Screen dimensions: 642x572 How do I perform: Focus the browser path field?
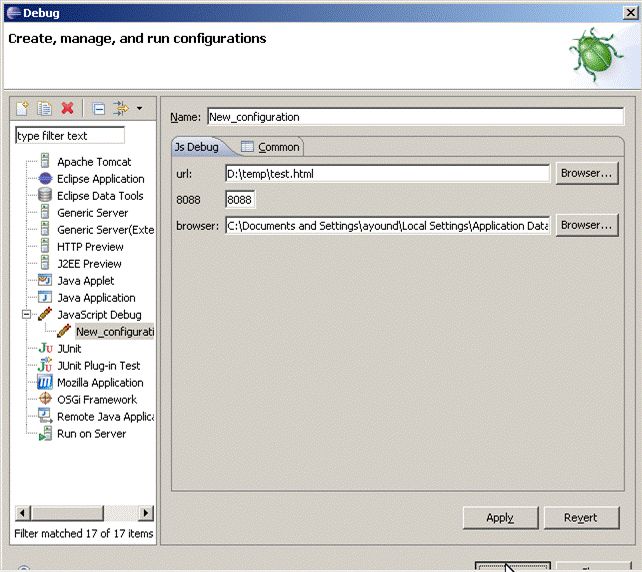387,226
